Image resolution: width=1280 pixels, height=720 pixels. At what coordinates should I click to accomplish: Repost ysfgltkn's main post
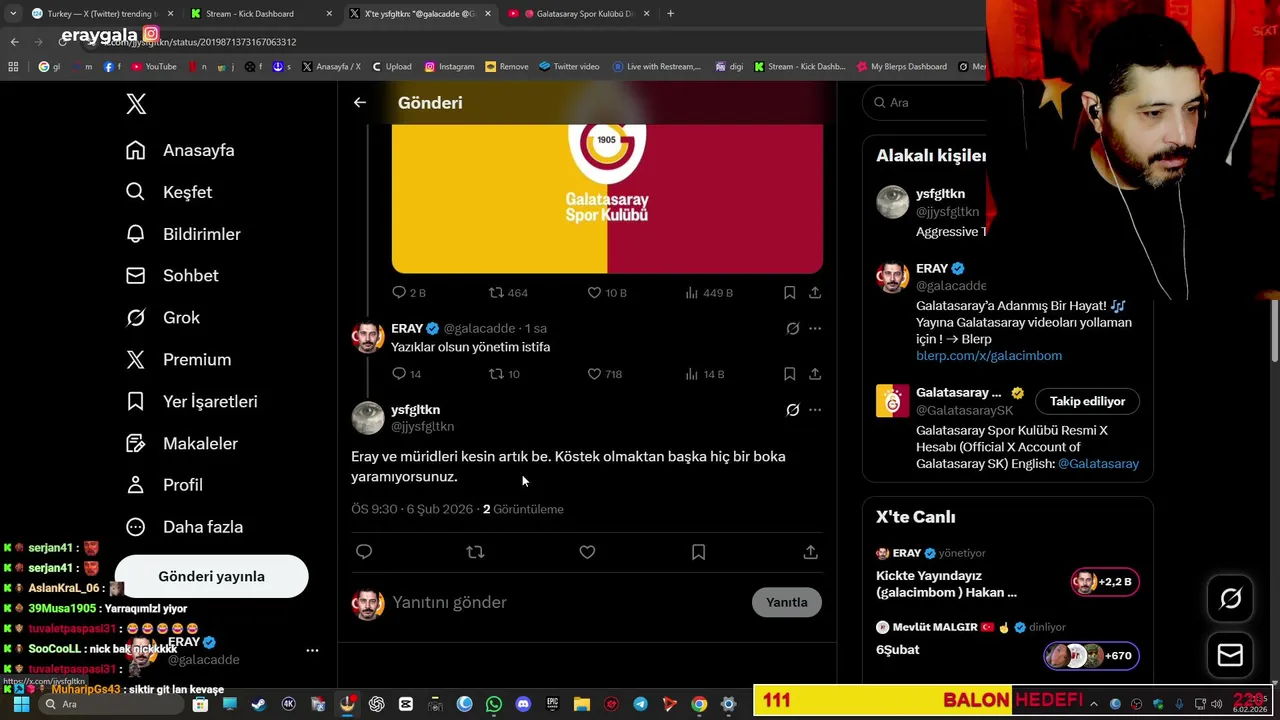click(x=475, y=552)
